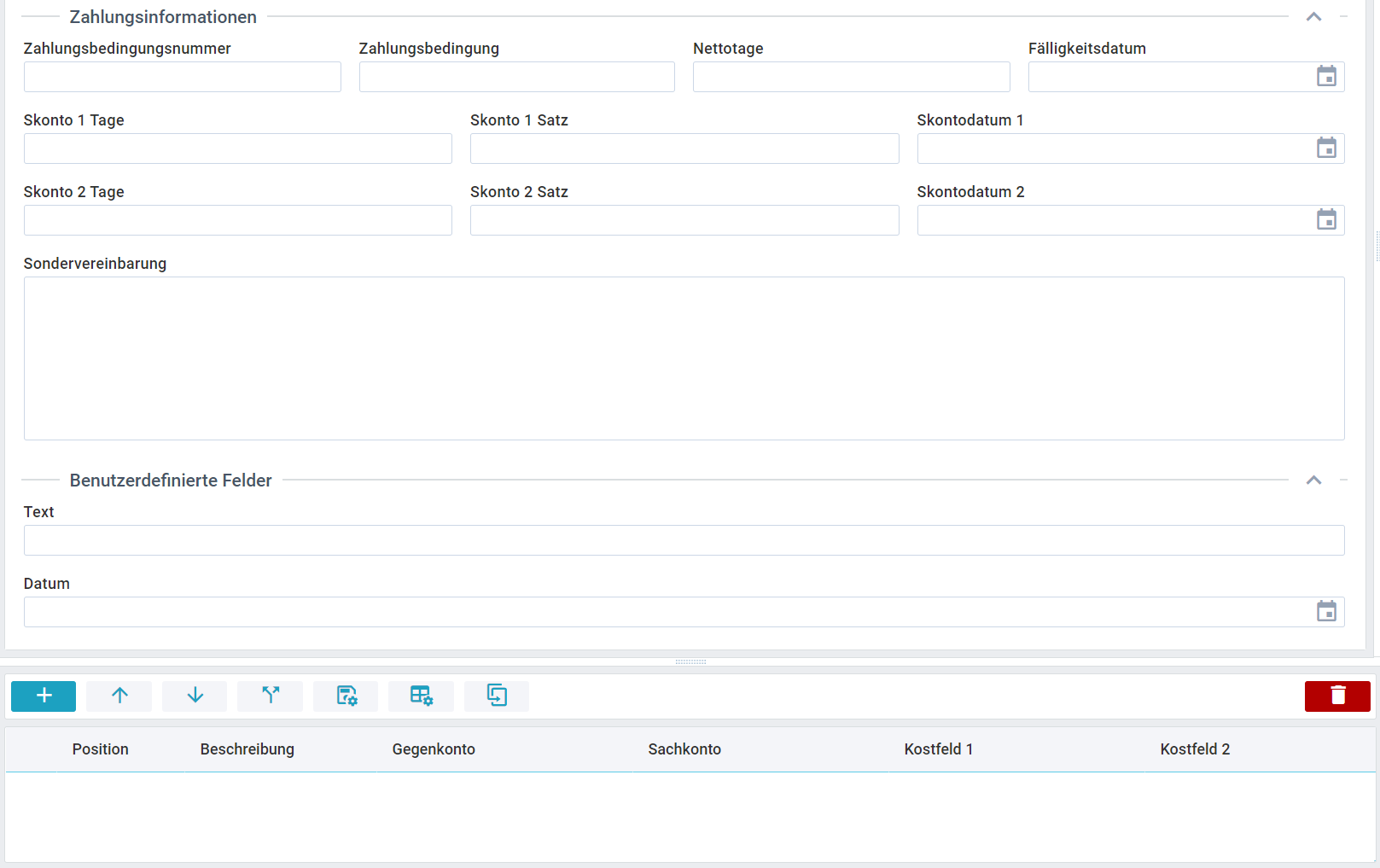Click the Skonto 2 Tage input field
The width and height of the screenshot is (1380, 868).
(238, 220)
